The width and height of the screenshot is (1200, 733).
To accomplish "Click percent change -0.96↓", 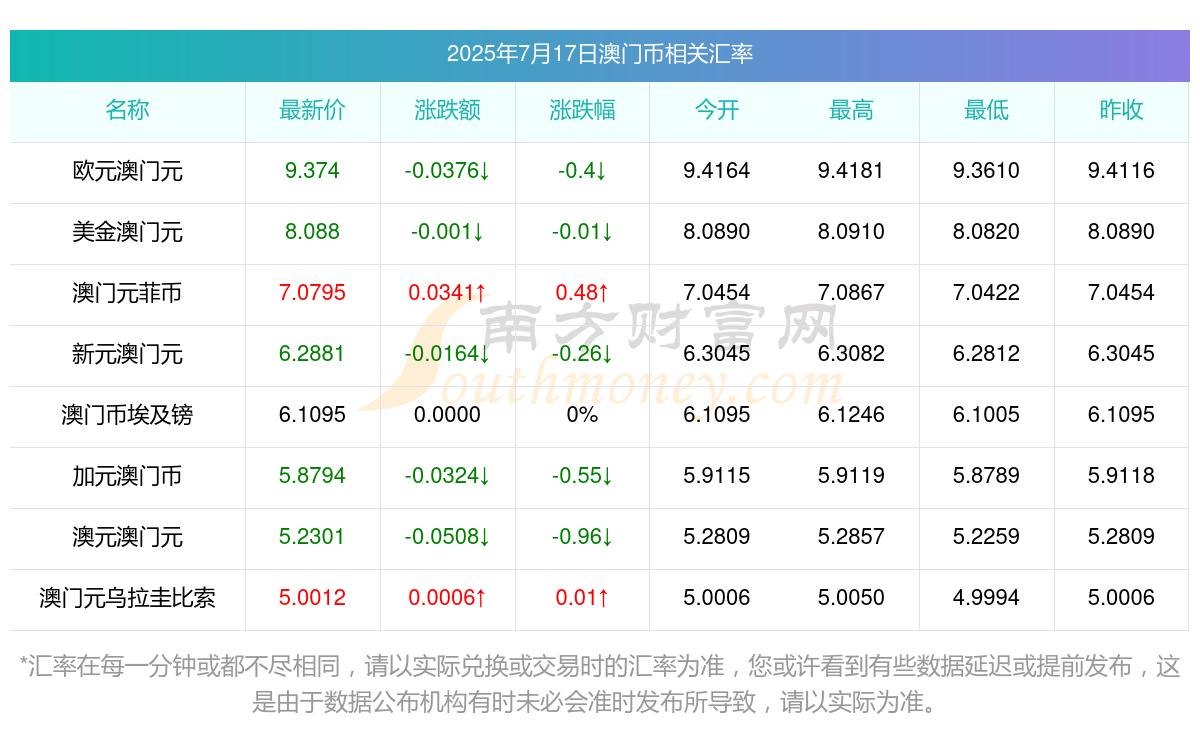I will click(583, 537).
